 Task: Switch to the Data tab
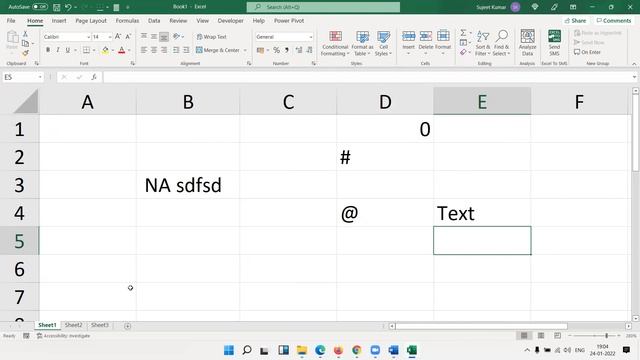pos(154,20)
